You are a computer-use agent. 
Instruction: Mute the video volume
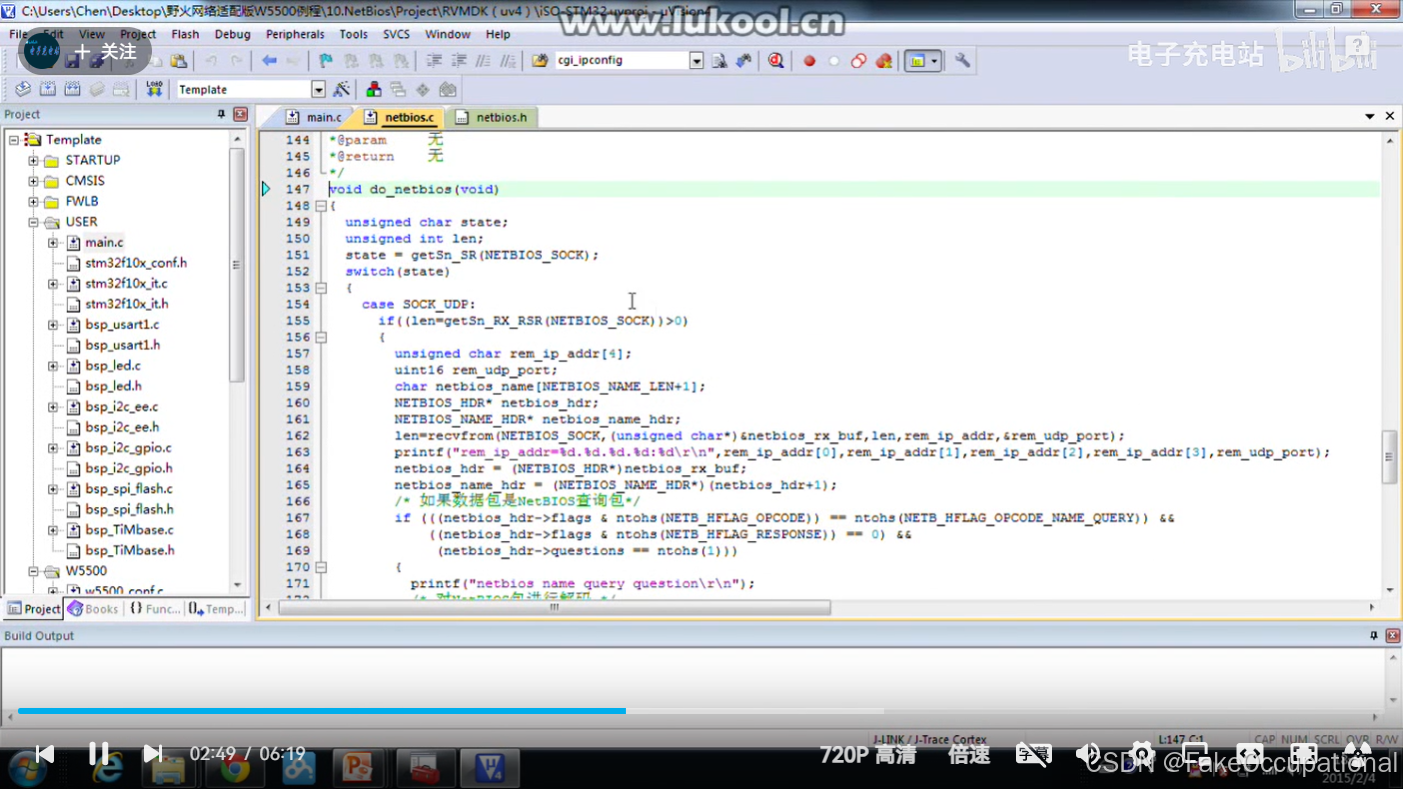pyautogui.click(x=1087, y=753)
